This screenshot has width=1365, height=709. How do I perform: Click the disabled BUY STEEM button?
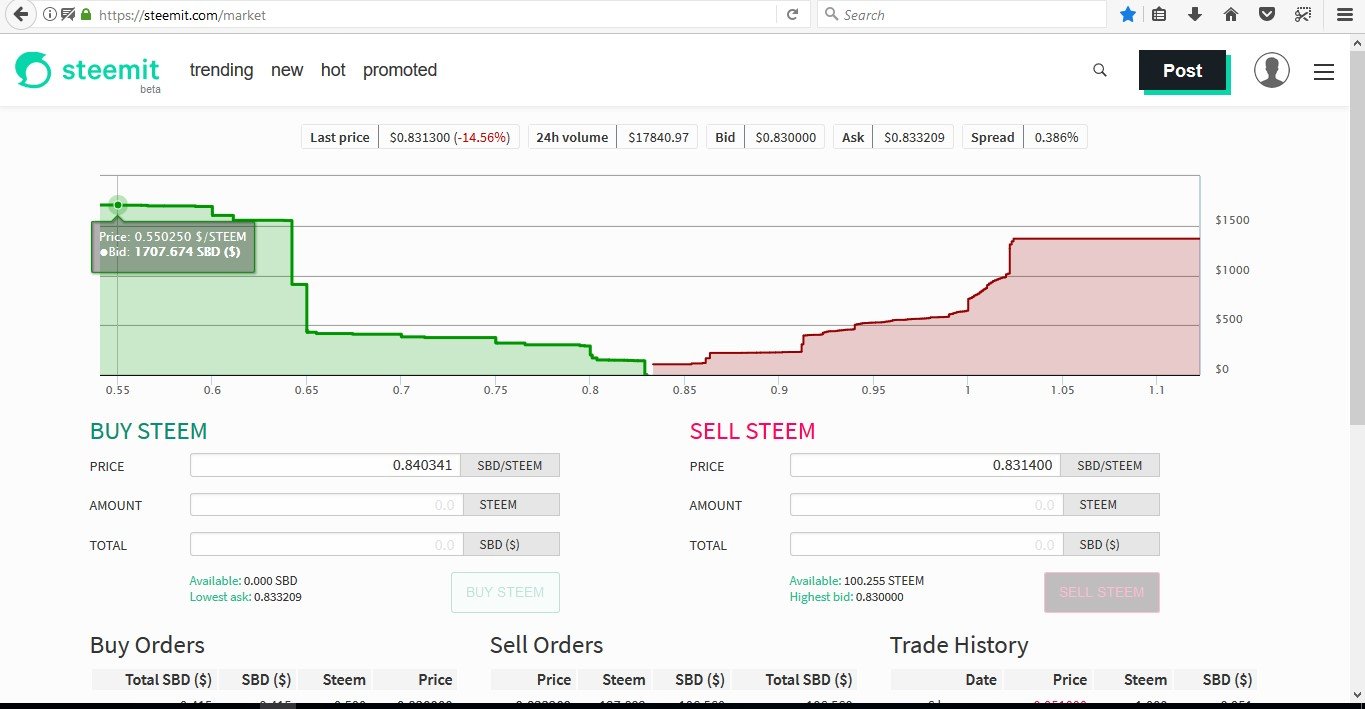(505, 592)
